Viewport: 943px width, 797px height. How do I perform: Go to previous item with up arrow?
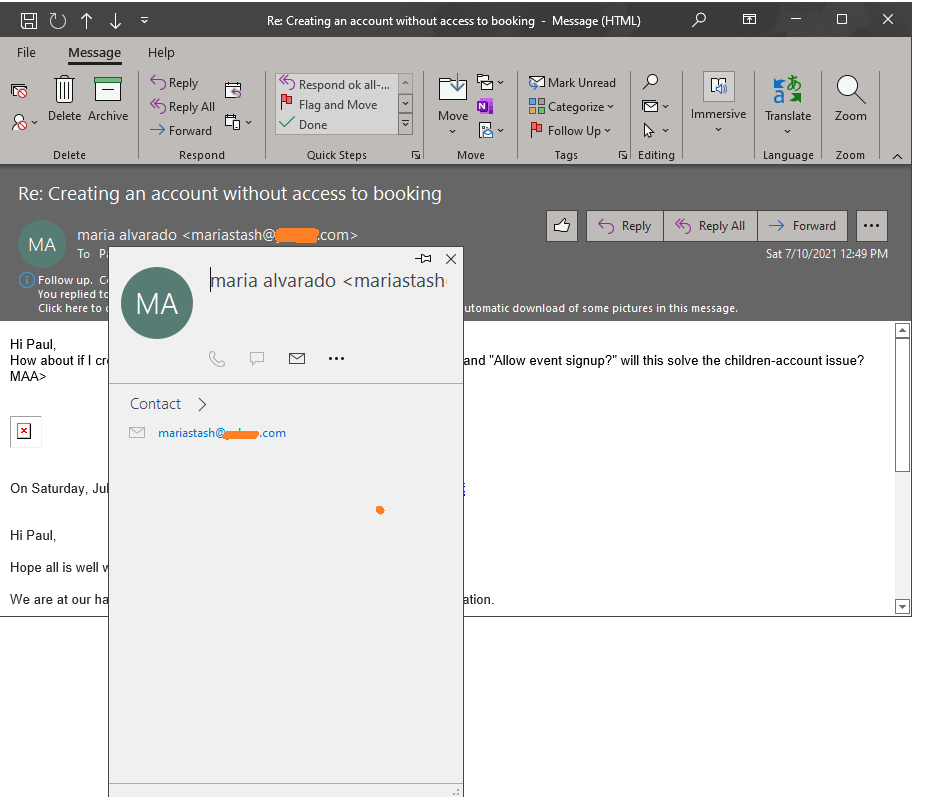coord(87,21)
